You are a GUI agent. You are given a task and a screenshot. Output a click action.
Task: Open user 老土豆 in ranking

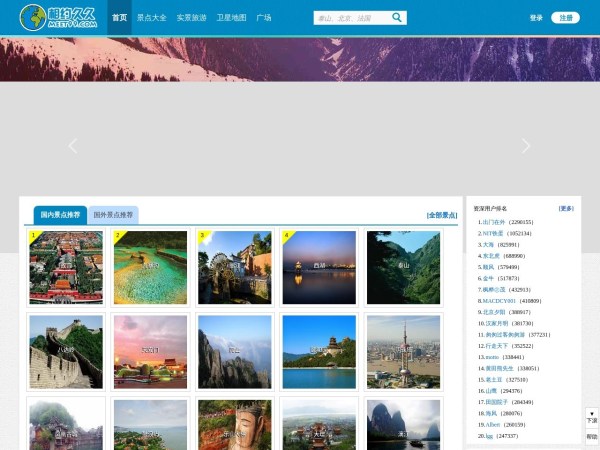point(494,380)
